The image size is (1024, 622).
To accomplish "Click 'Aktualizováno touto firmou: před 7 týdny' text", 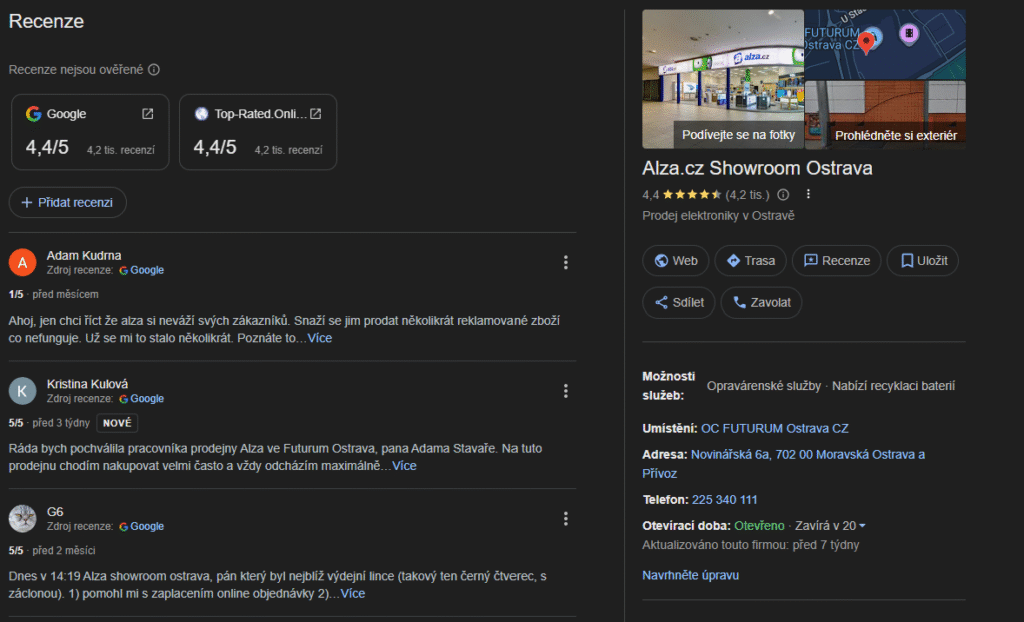I will (x=751, y=545).
